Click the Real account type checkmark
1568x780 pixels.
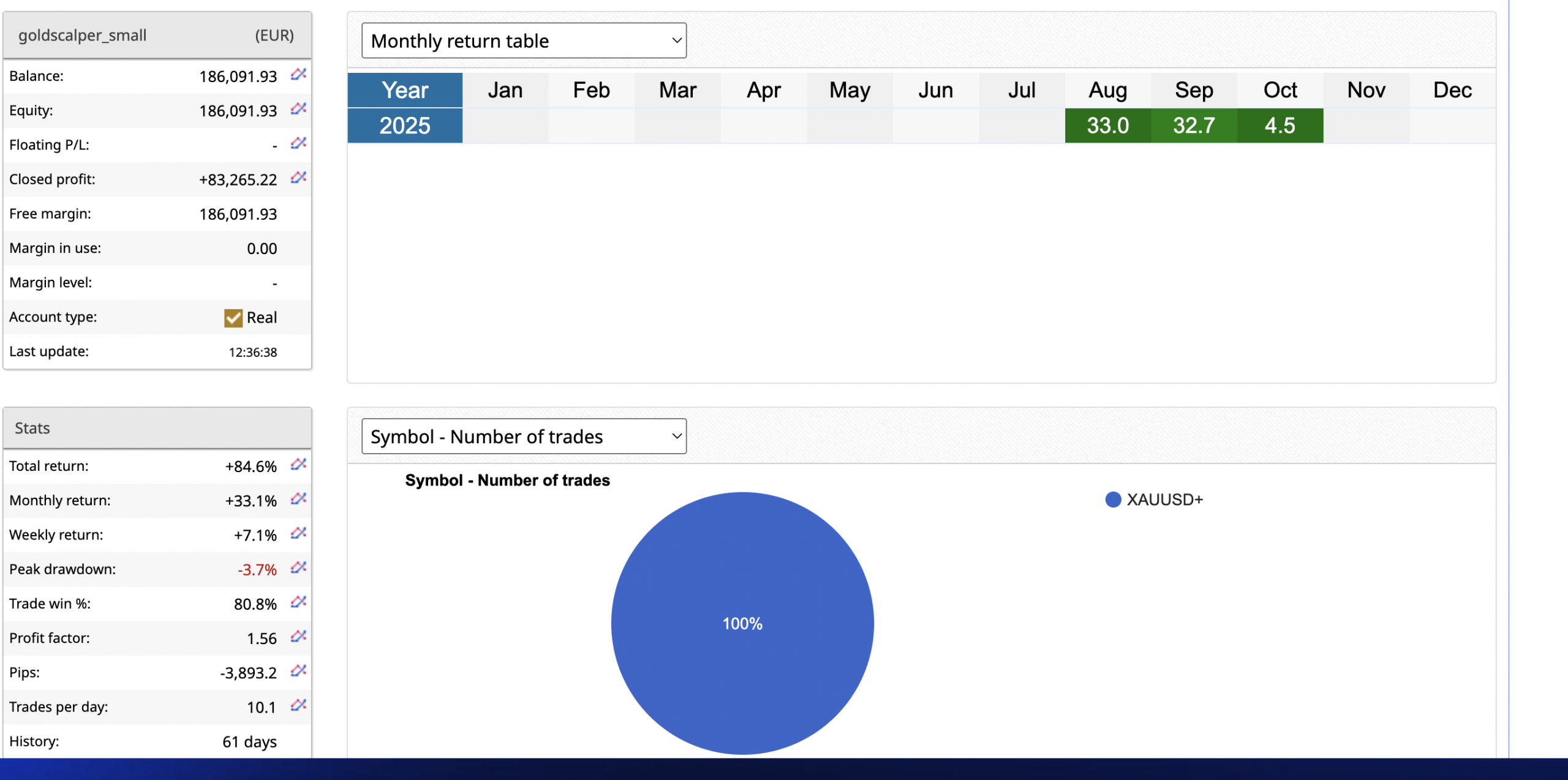pos(233,318)
